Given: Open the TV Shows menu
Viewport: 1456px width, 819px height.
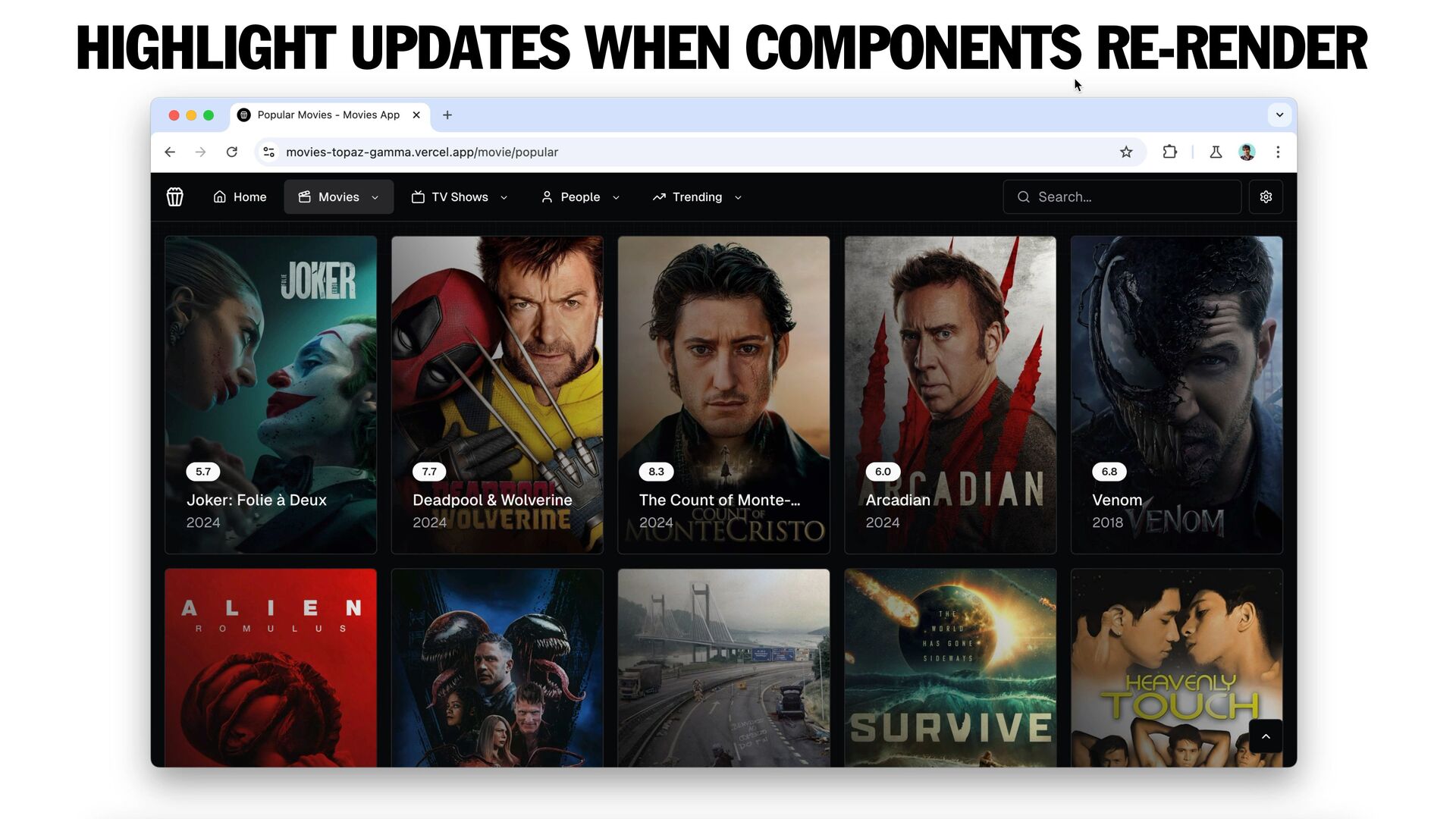Looking at the screenshot, I should (460, 197).
